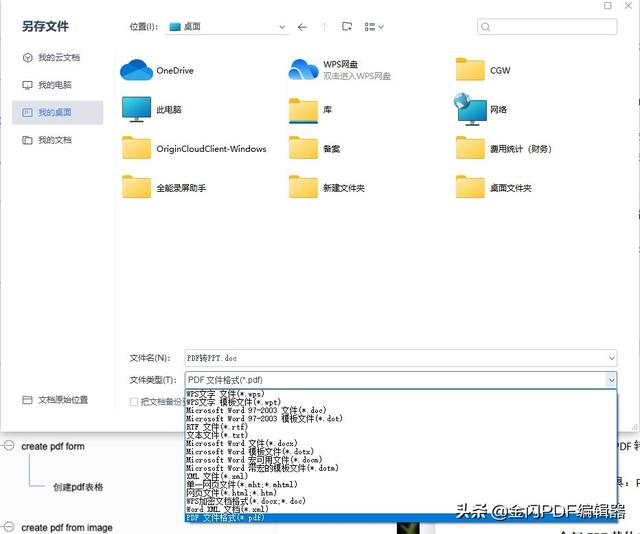Image resolution: width=640 pixels, height=534 pixels.
Task: Collapse 'create pdf from image' node
Action: point(9,527)
